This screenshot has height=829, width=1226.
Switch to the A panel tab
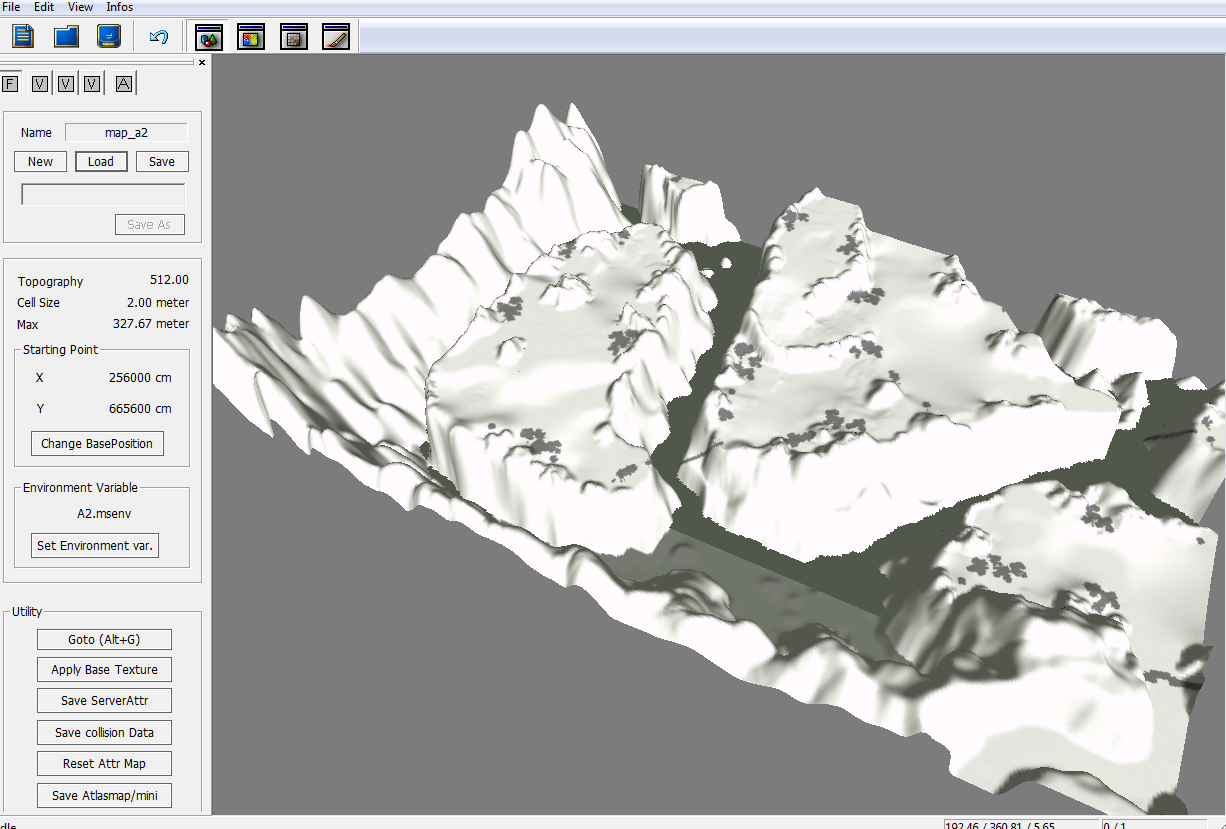(124, 84)
